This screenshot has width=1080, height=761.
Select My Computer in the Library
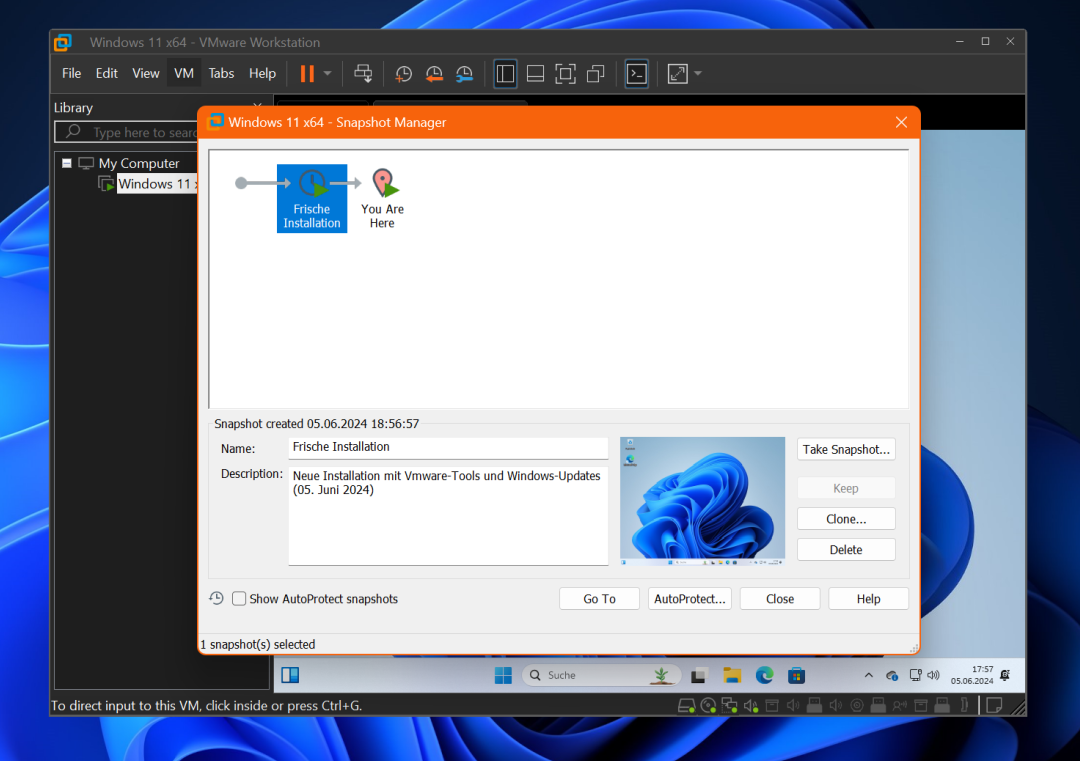(x=138, y=163)
